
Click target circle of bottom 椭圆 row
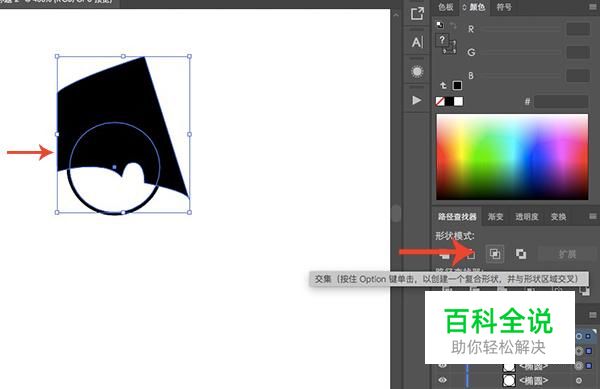point(579,380)
